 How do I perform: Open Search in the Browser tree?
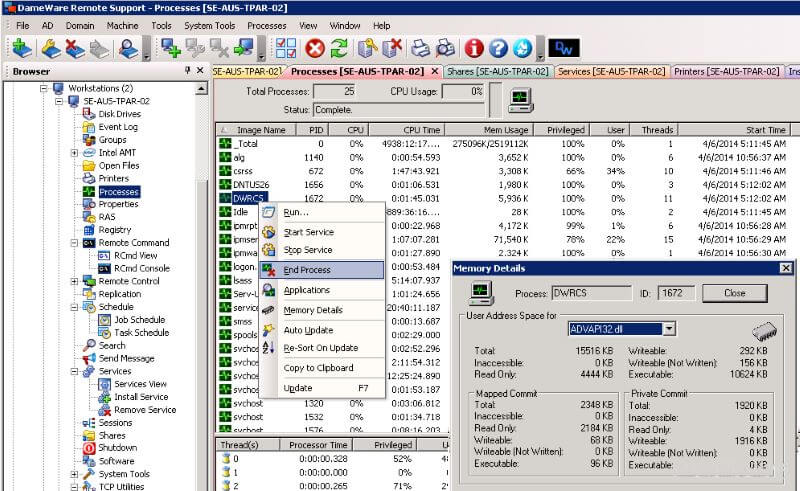[112, 345]
